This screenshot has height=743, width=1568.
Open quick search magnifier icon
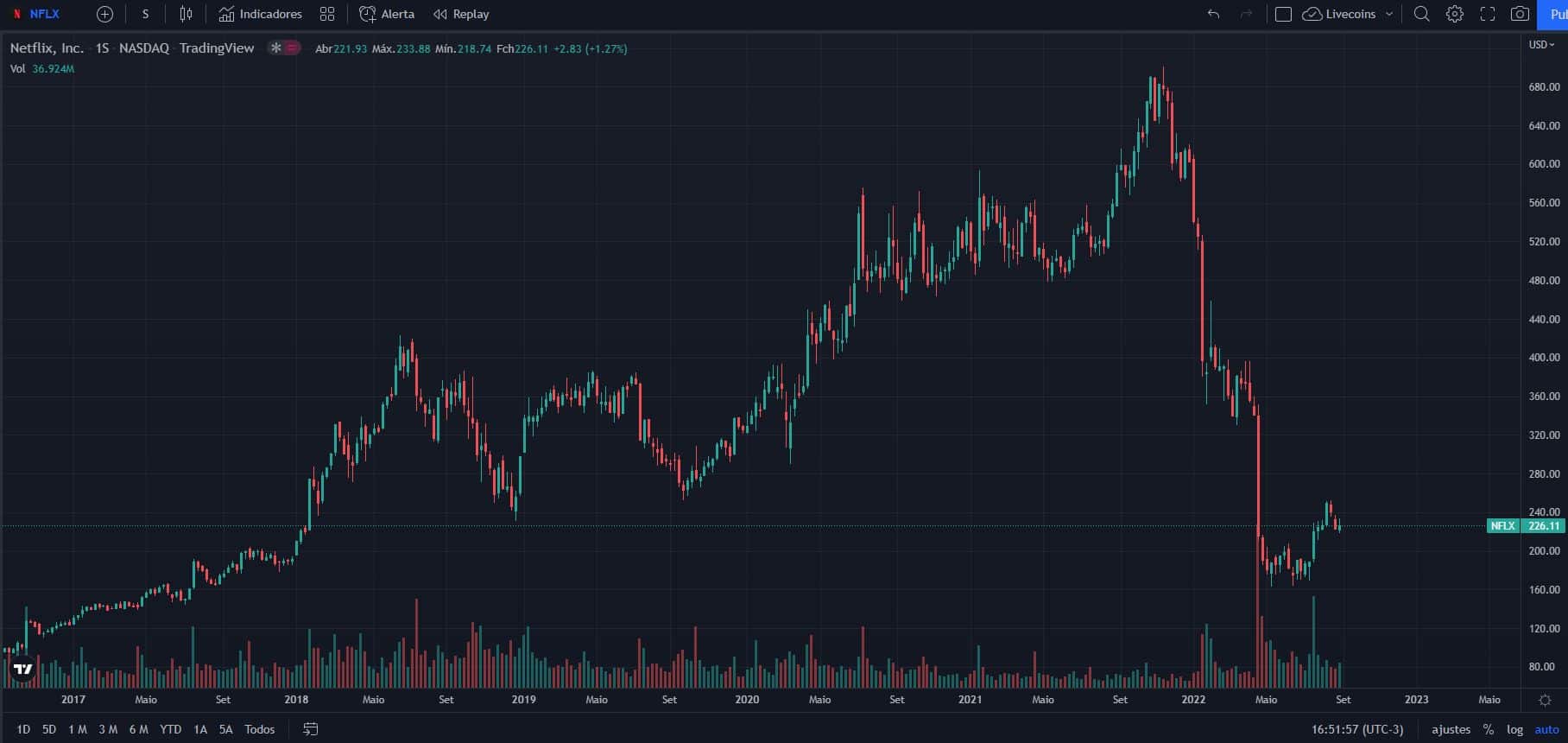point(1421,14)
